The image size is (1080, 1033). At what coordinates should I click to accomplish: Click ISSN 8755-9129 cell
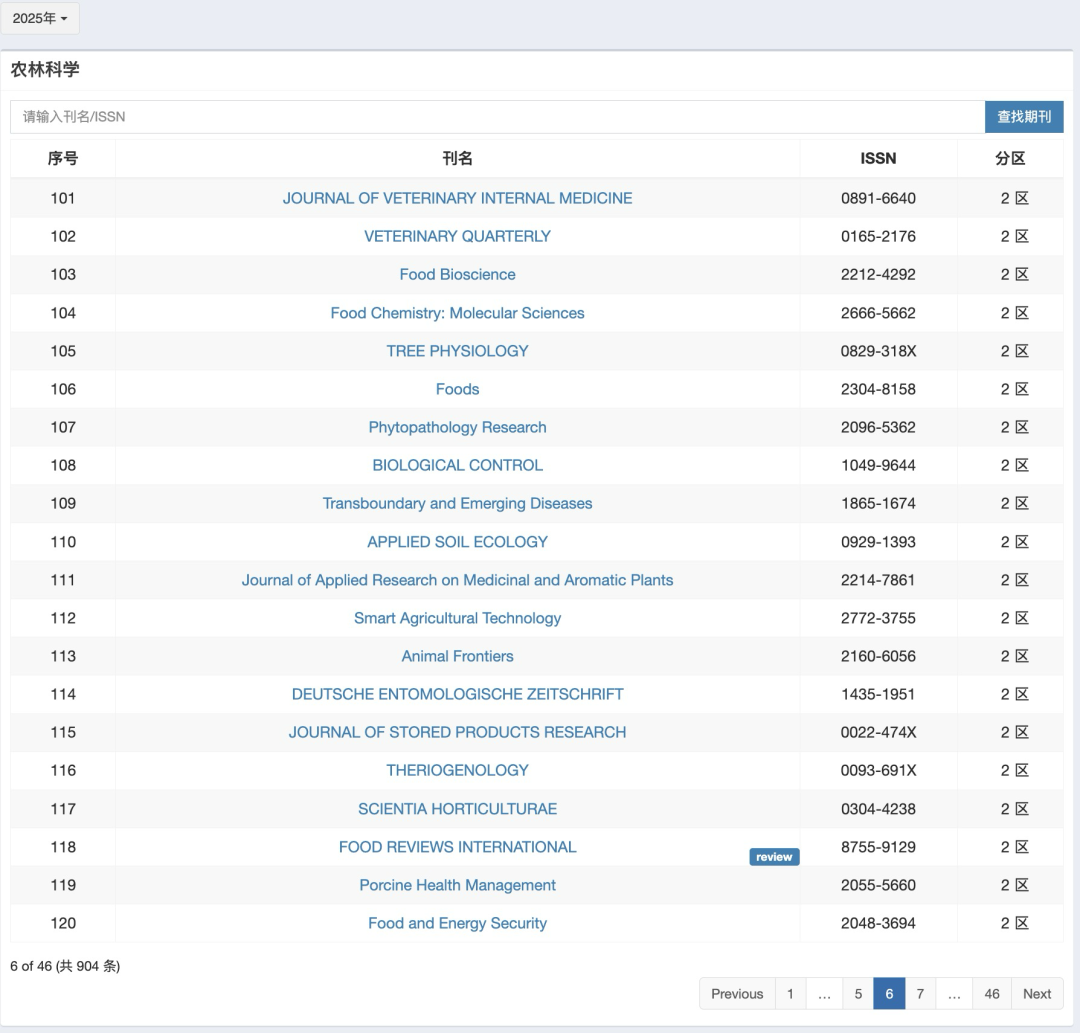[878, 846]
